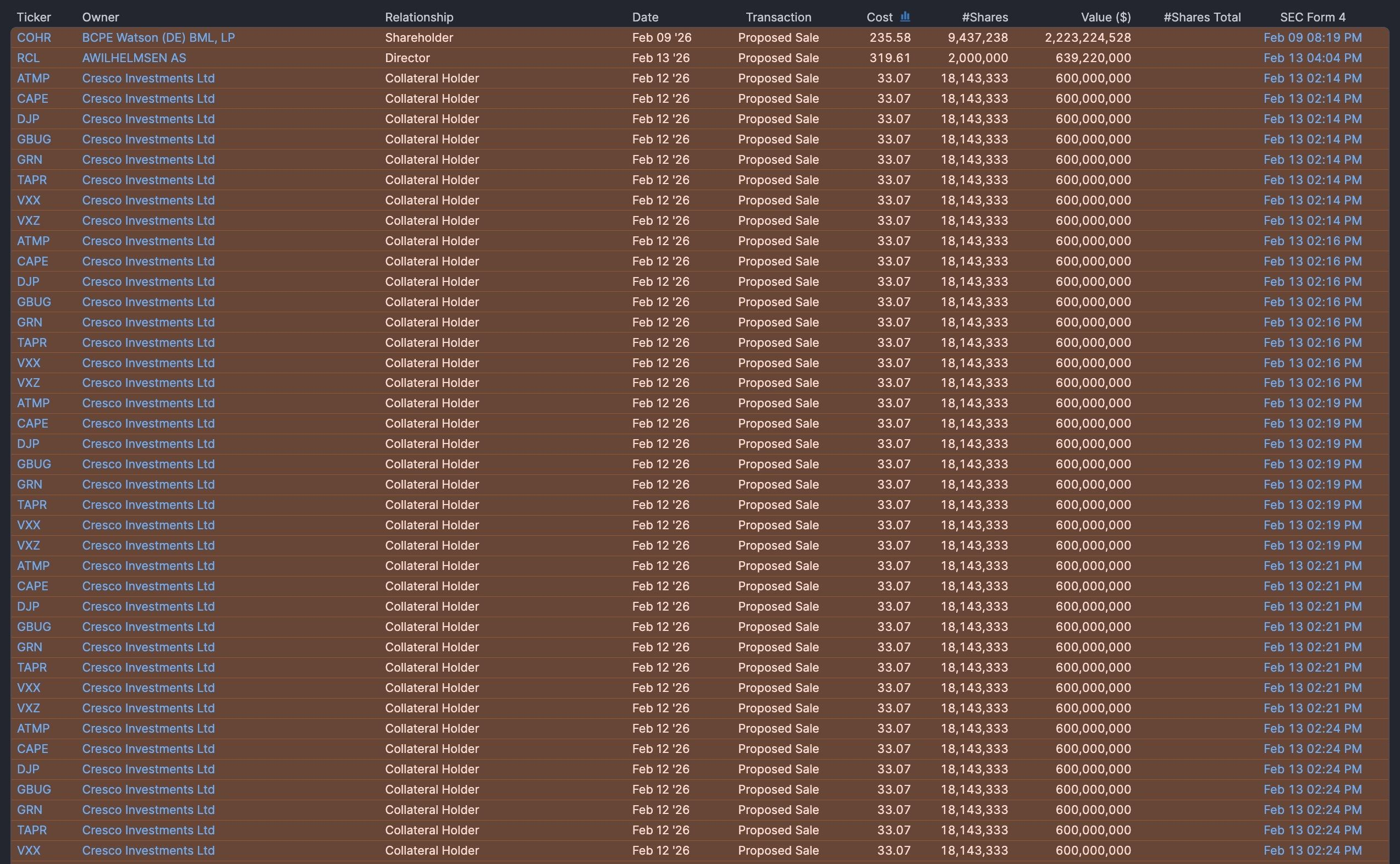Open VXX ticker in the 02:16 PM filing row
1400x864 pixels.
tap(29, 363)
